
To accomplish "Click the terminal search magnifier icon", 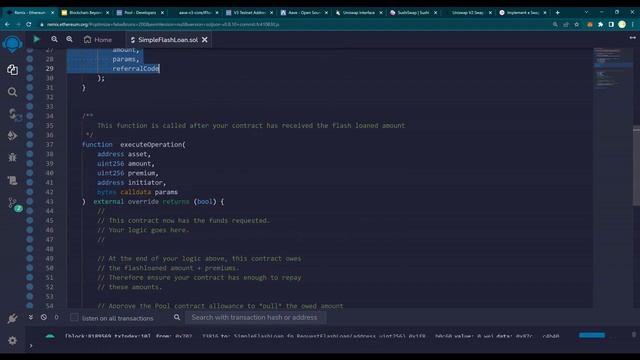I will pos(177,317).
